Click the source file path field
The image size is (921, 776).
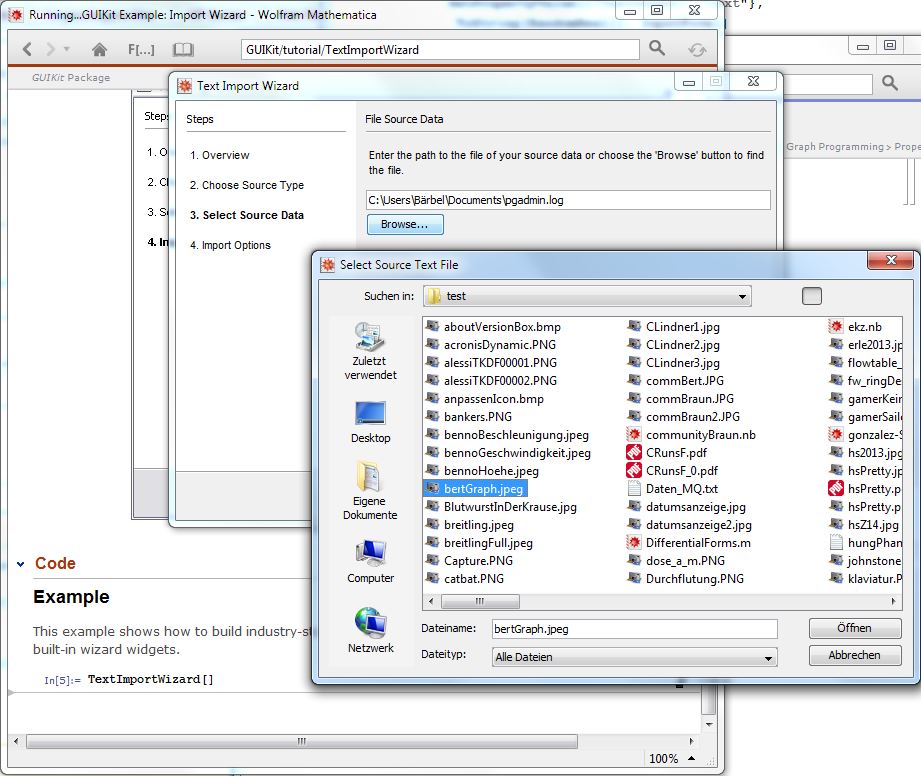(568, 200)
